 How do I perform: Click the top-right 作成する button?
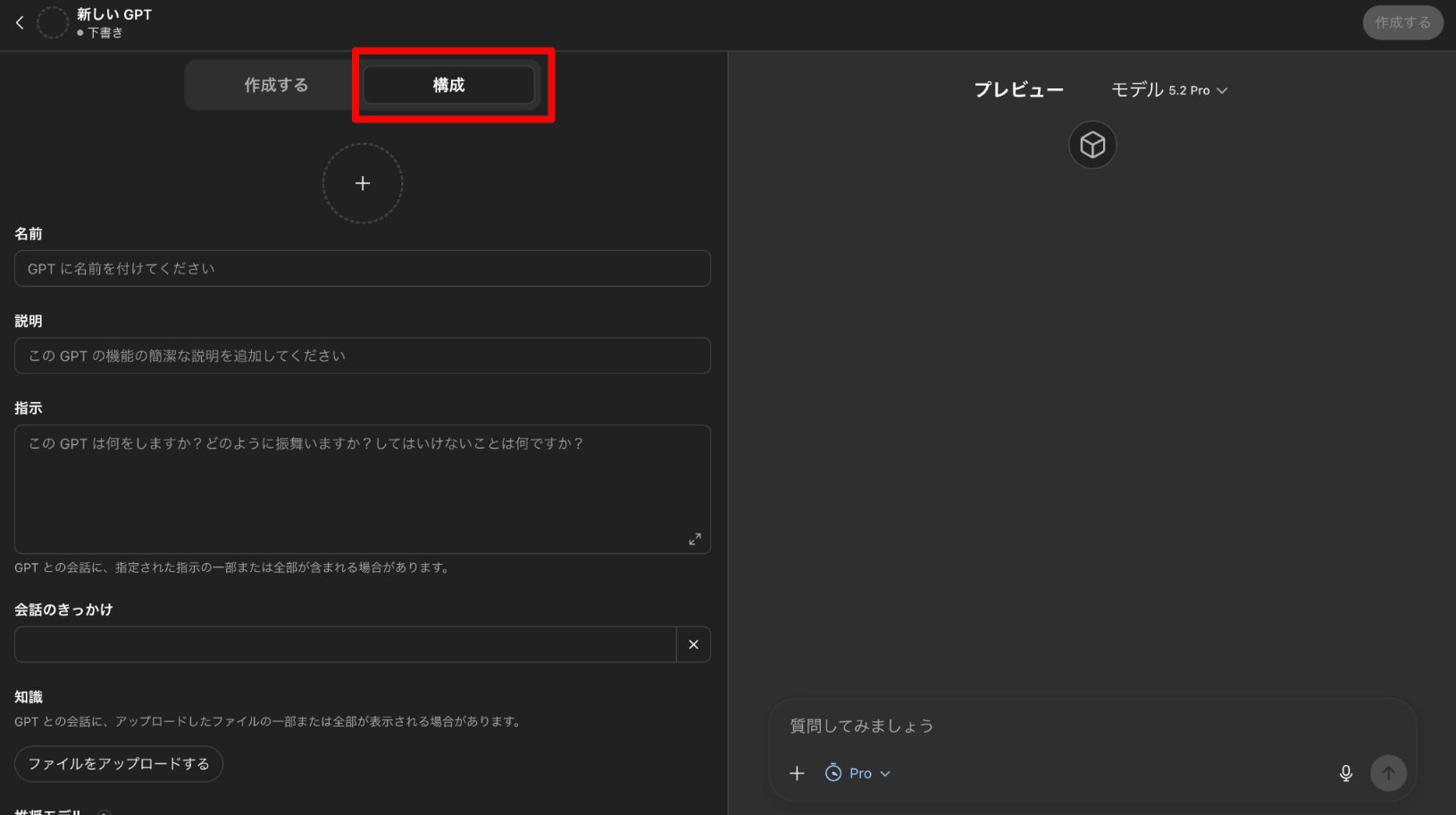(1402, 23)
